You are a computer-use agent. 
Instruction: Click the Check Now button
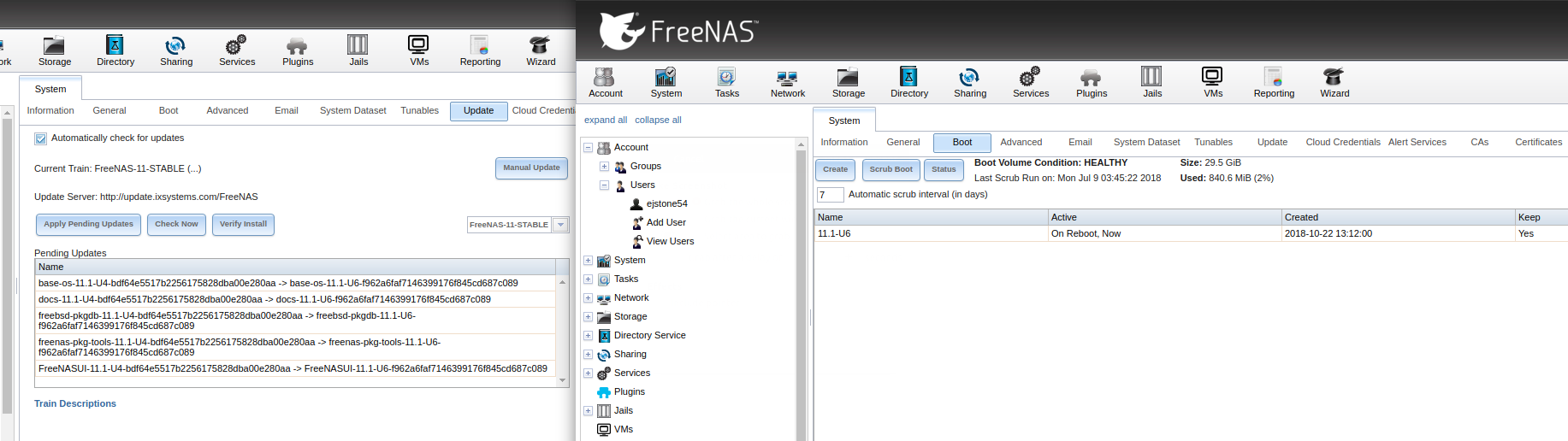click(x=176, y=225)
